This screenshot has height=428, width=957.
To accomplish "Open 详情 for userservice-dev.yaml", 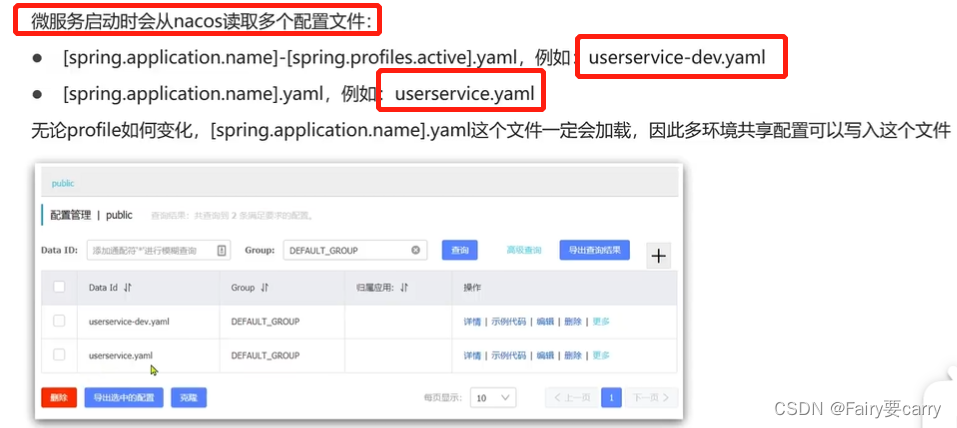I will point(472,321).
